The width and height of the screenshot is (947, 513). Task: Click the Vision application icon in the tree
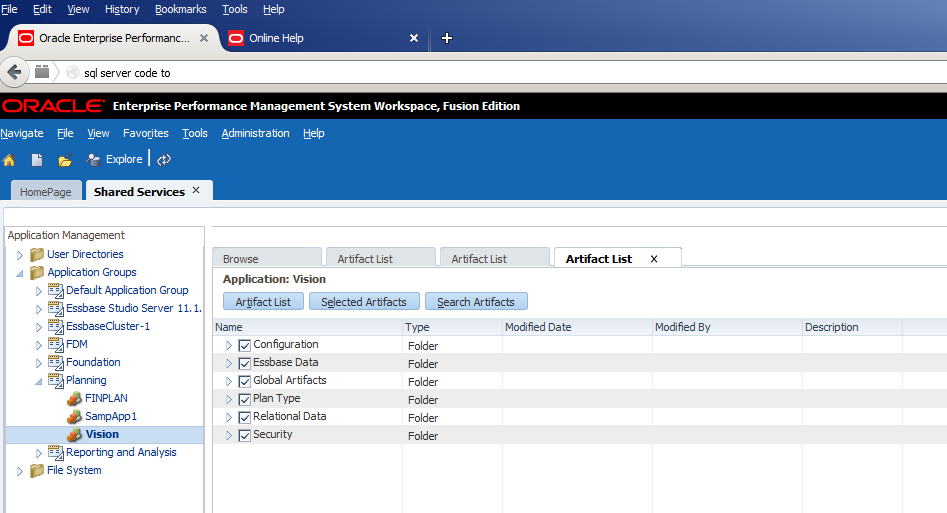click(x=74, y=435)
